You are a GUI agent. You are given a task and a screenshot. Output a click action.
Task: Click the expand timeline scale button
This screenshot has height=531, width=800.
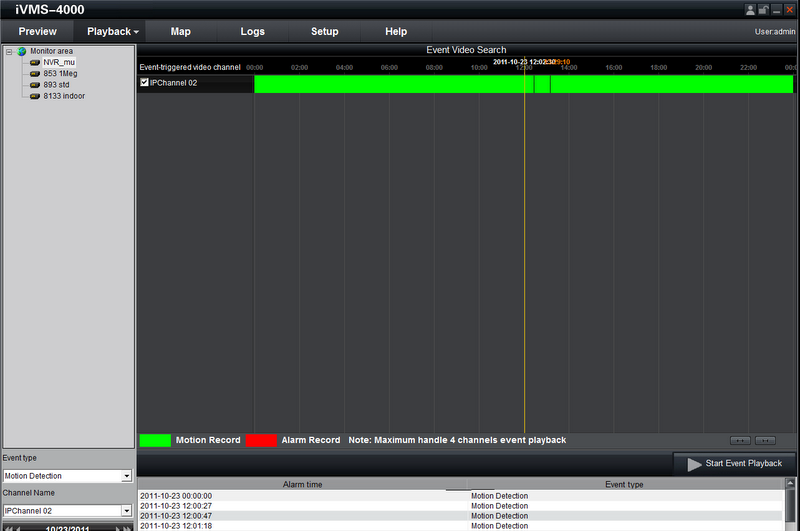[740, 440]
